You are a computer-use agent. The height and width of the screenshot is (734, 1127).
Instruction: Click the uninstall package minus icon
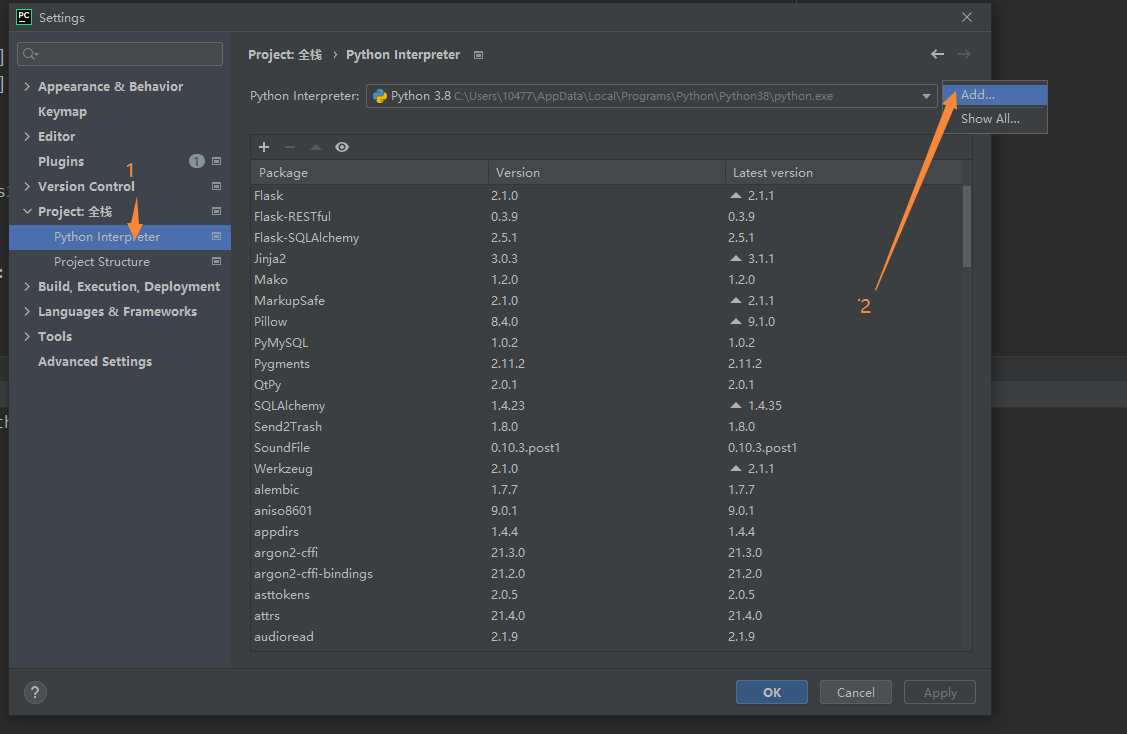coord(290,147)
